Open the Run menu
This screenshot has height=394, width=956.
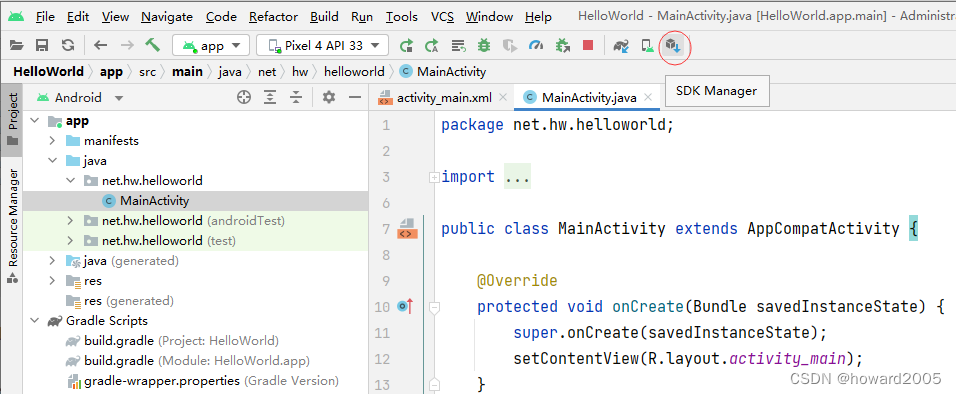[362, 17]
